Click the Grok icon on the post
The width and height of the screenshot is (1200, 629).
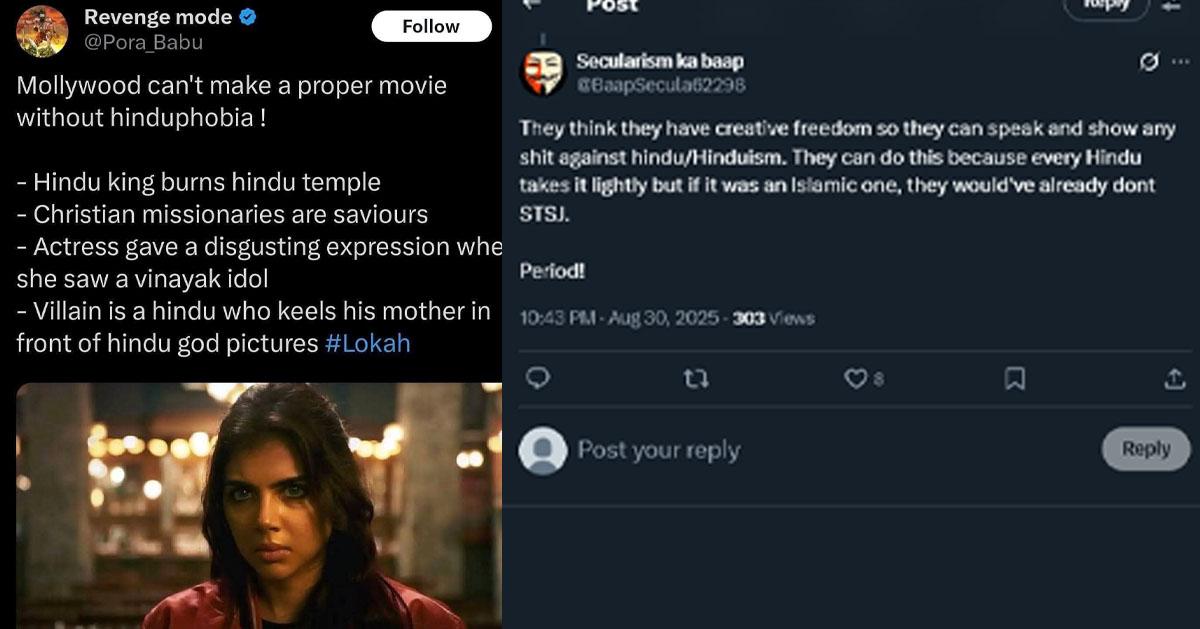coord(1149,62)
